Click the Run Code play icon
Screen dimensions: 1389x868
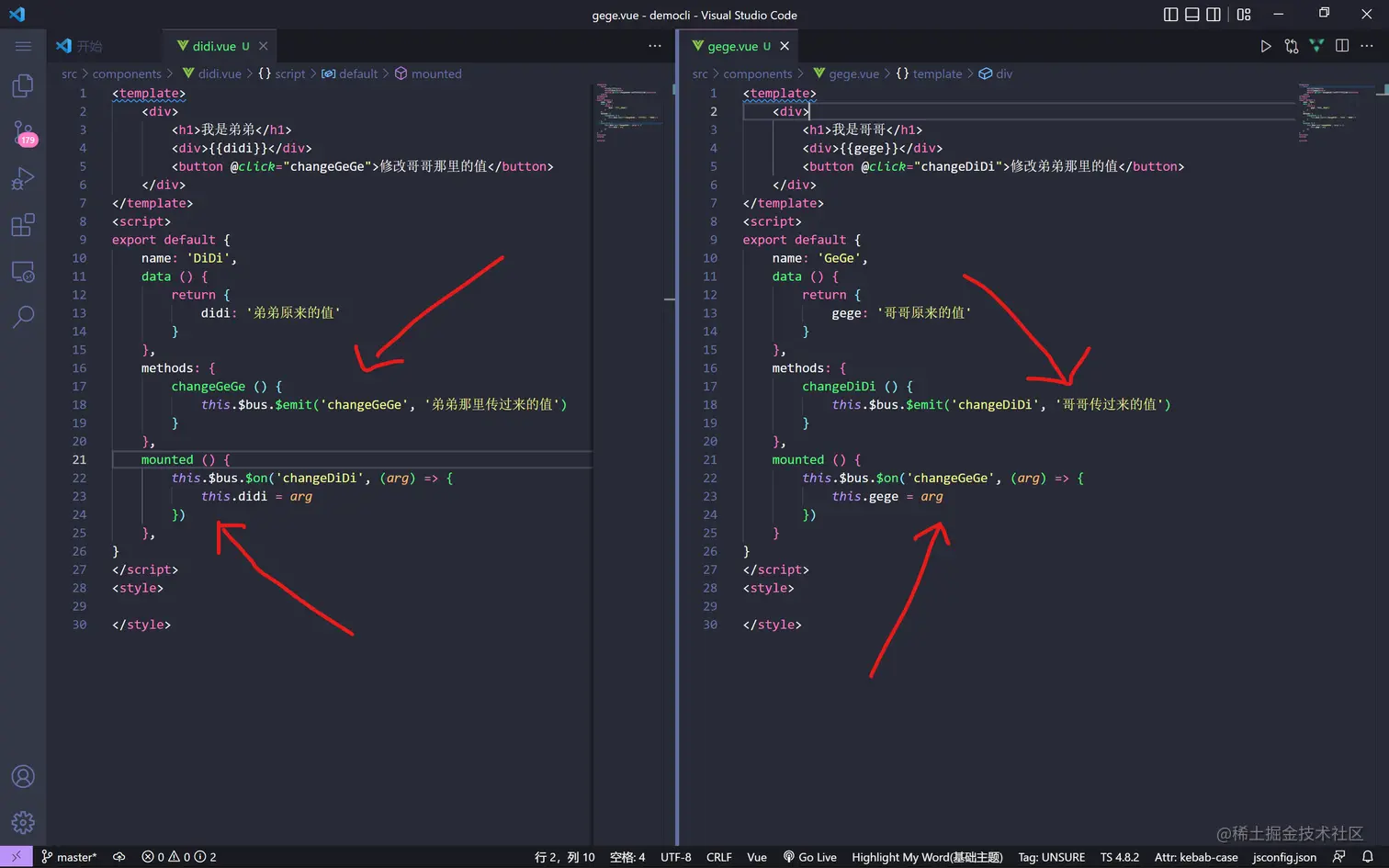[x=1266, y=46]
